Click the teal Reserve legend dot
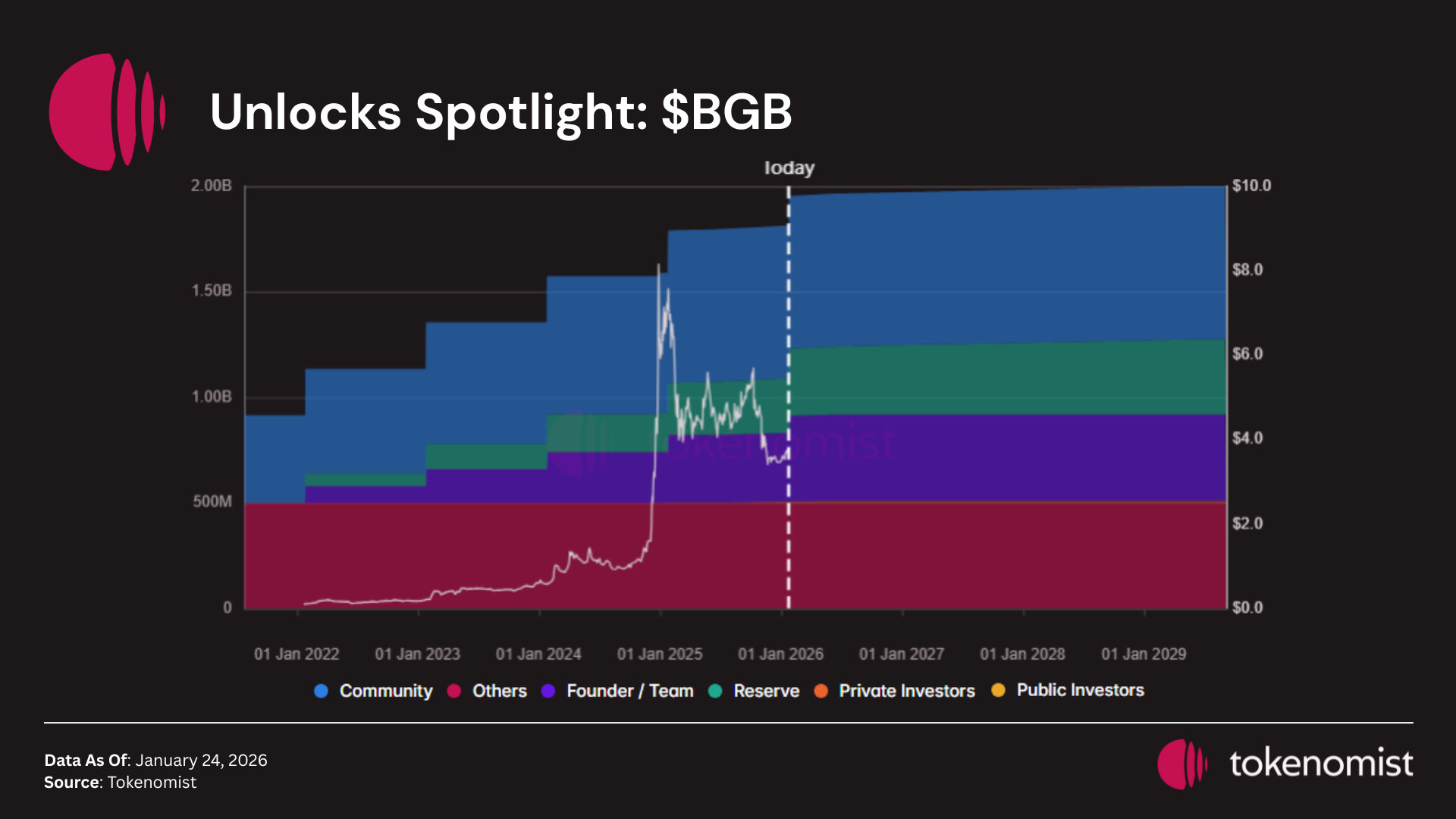Viewport: 1456px width, 819px height. pyautogui.click(x=715, y=691)
